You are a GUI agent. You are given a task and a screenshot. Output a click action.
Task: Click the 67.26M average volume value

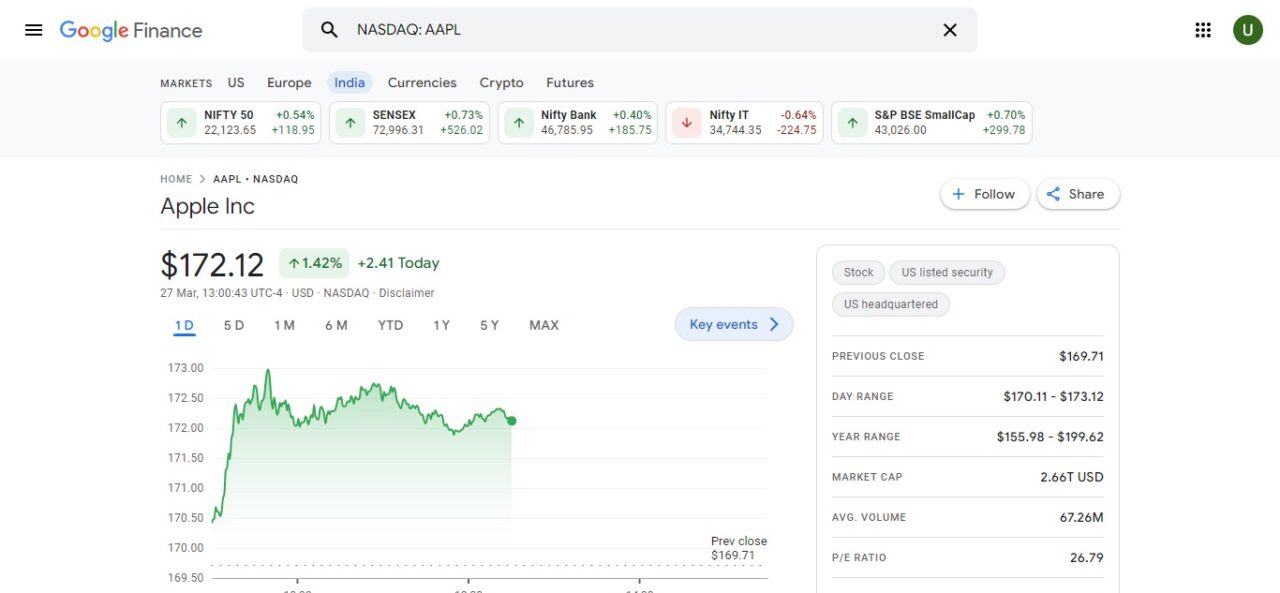[1082, 517]
